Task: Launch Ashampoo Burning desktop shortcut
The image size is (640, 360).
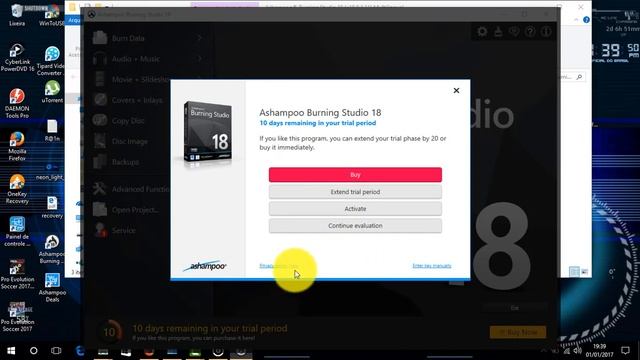Action: (x=51, y=249)
